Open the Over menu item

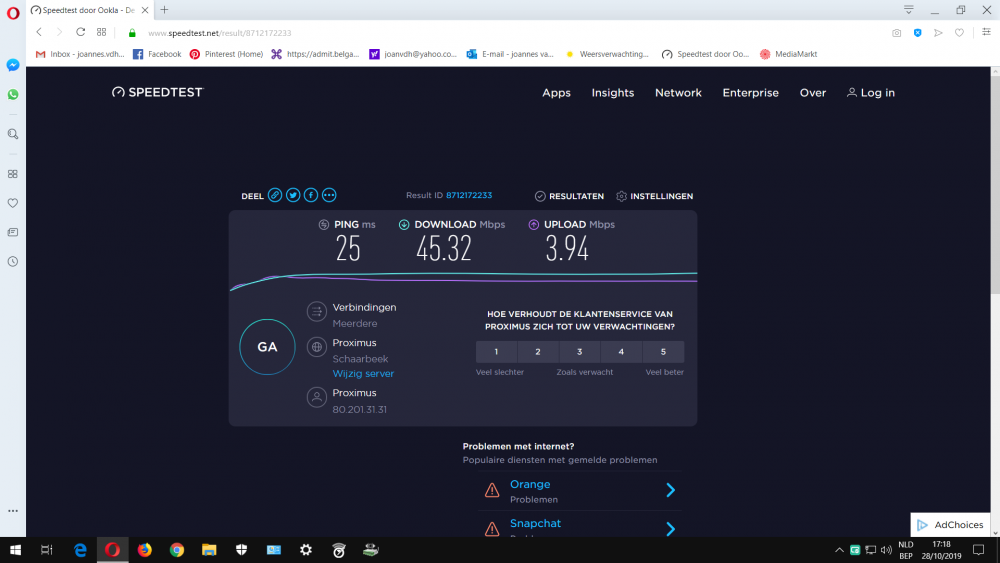pos(812,93)
